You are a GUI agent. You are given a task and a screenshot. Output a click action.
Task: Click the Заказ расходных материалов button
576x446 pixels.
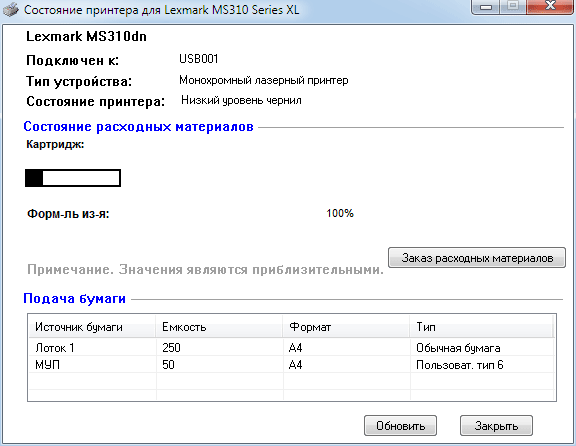[477, 258]
